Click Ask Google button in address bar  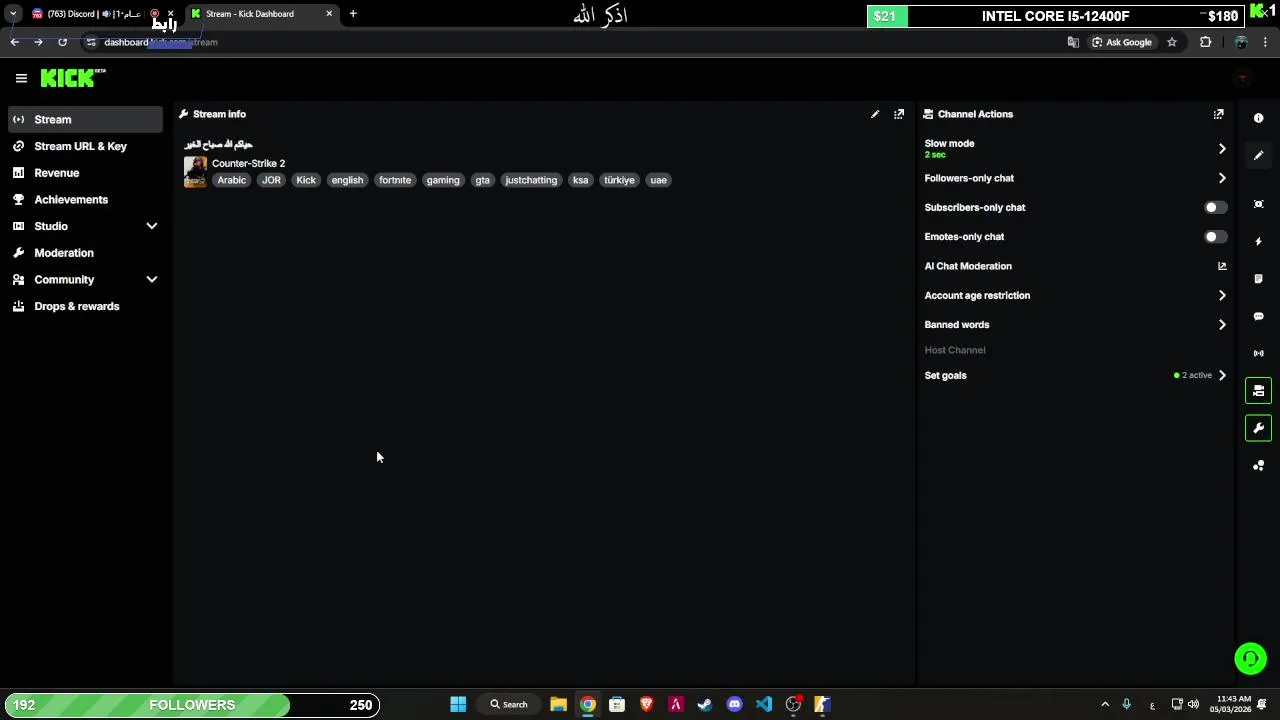[1122, 42]
